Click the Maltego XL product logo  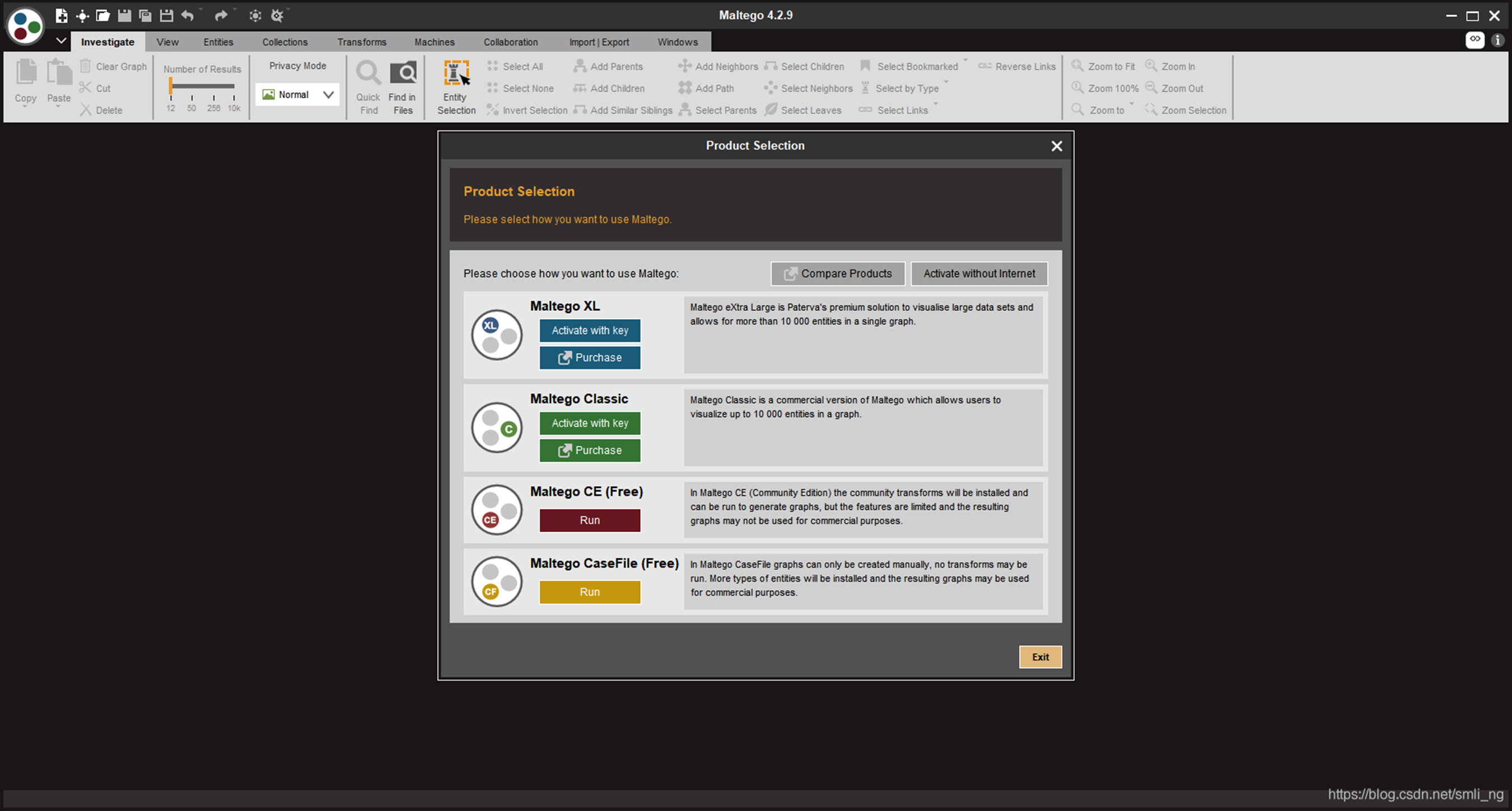click(497, 335)
